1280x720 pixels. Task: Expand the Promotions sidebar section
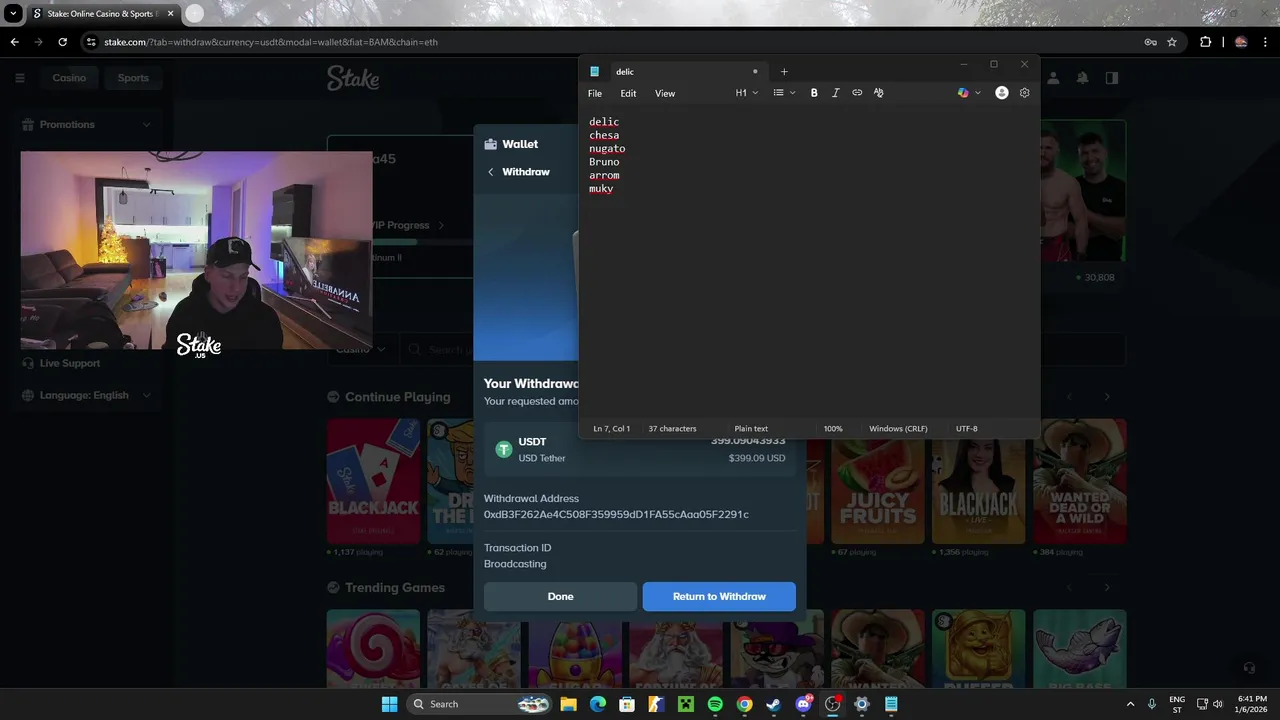[146, 125]
